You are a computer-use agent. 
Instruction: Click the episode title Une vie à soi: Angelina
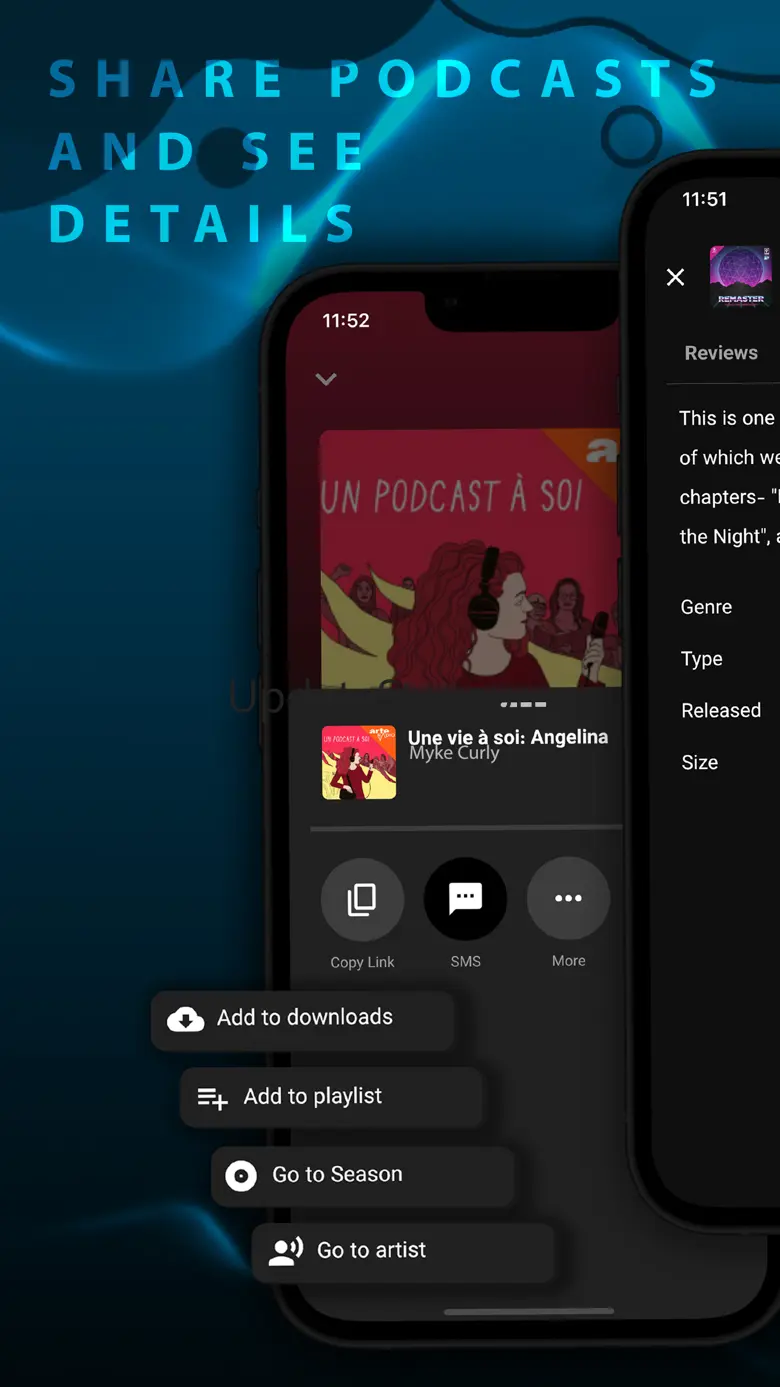click(508, 737)
